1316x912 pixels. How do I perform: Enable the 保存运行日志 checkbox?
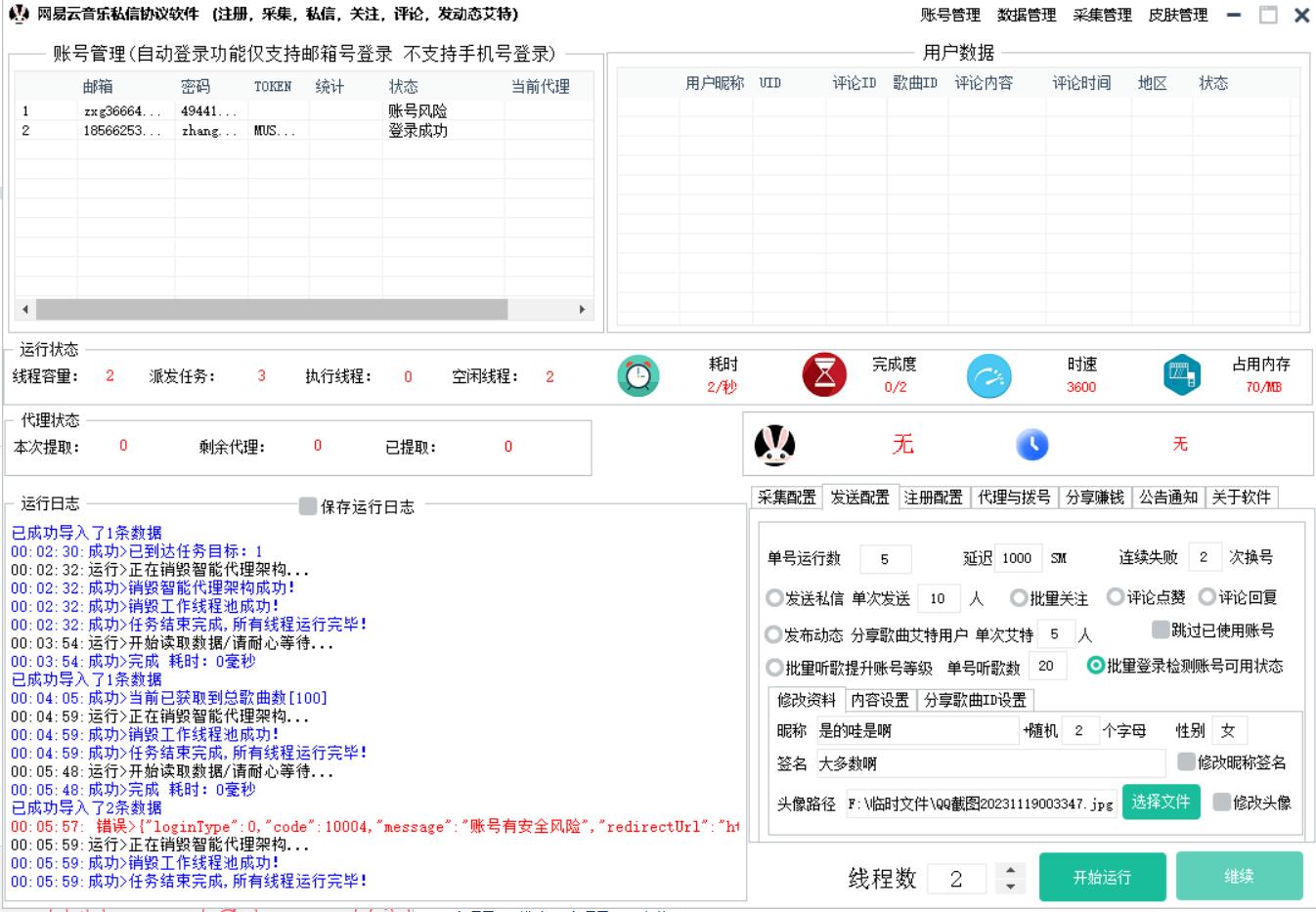click(x=308, y=506)
